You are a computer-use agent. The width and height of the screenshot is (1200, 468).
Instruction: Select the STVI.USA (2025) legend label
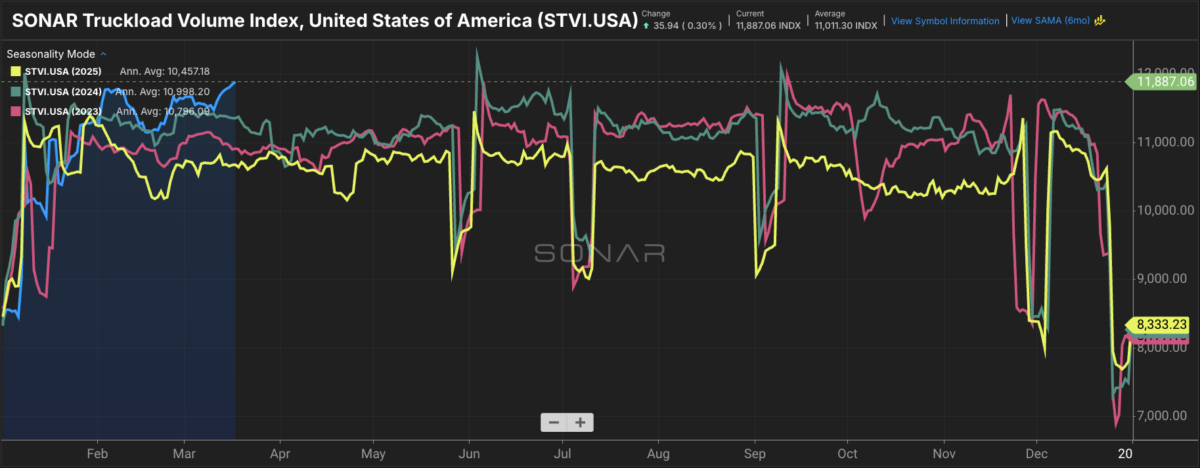[63, 71]
